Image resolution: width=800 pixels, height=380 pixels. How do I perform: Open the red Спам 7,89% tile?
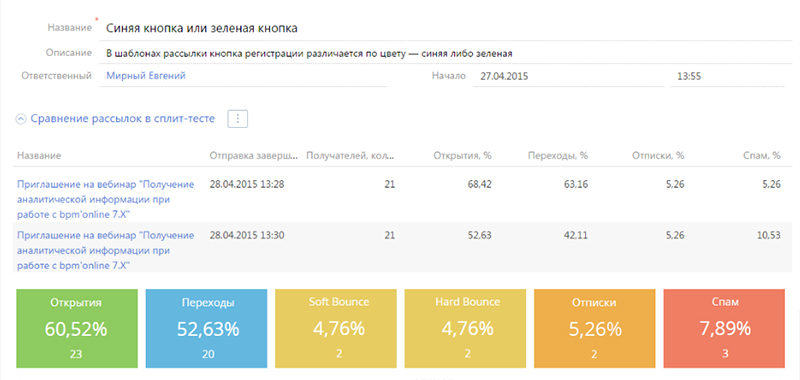tap(724, 328)
